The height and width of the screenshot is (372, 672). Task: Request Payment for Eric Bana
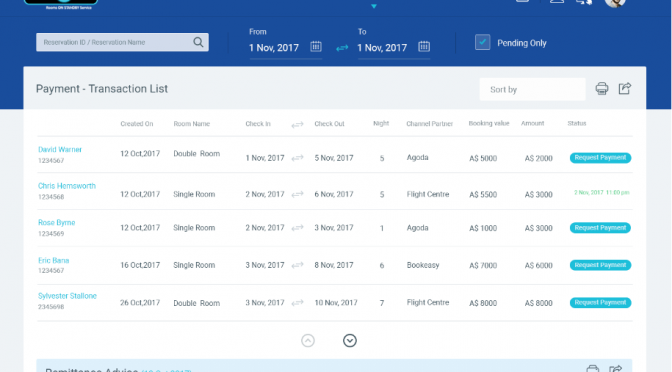pos(600,265)
